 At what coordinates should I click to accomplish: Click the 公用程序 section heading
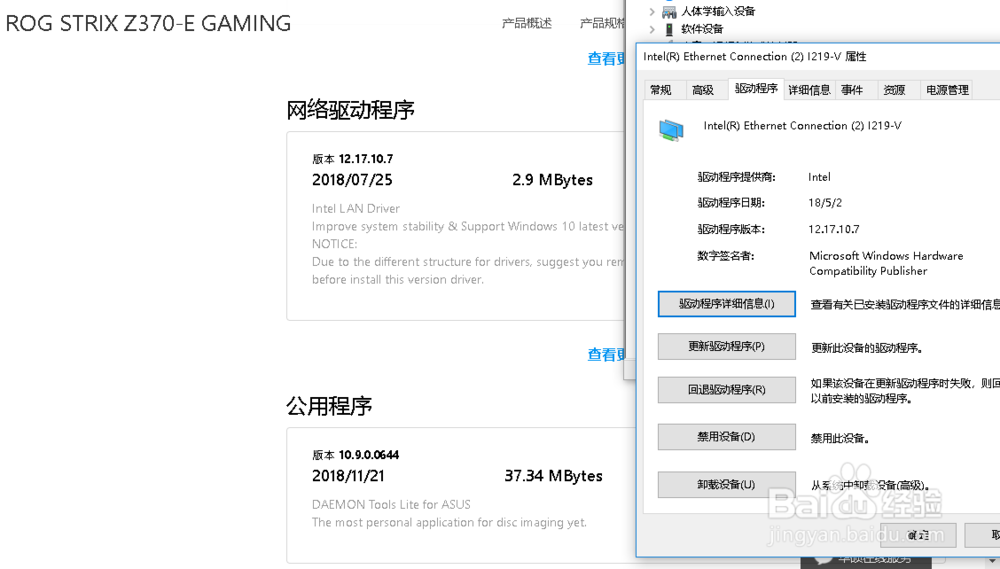328,406
